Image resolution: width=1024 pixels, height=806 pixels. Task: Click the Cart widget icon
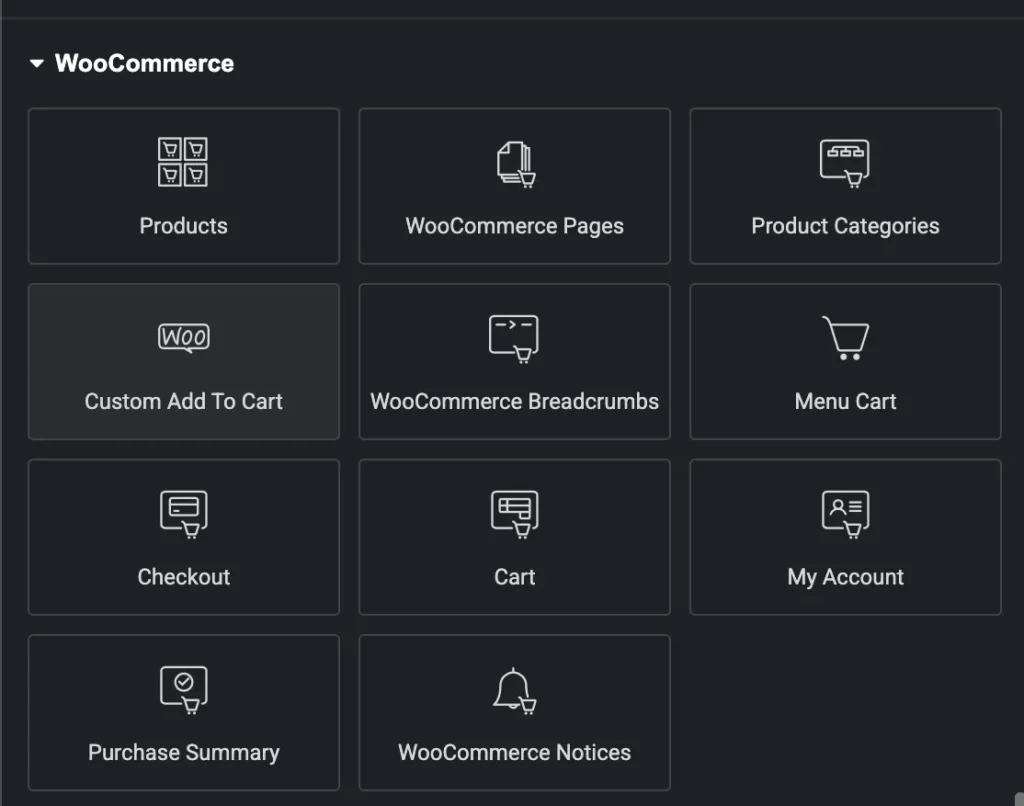tap(514, 513)
